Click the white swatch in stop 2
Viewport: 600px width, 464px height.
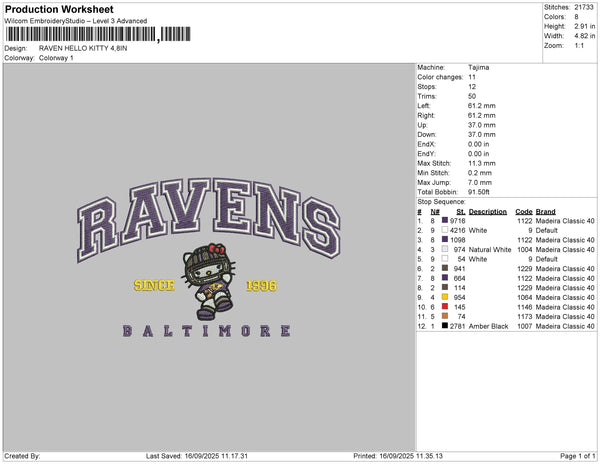(445, 230)
